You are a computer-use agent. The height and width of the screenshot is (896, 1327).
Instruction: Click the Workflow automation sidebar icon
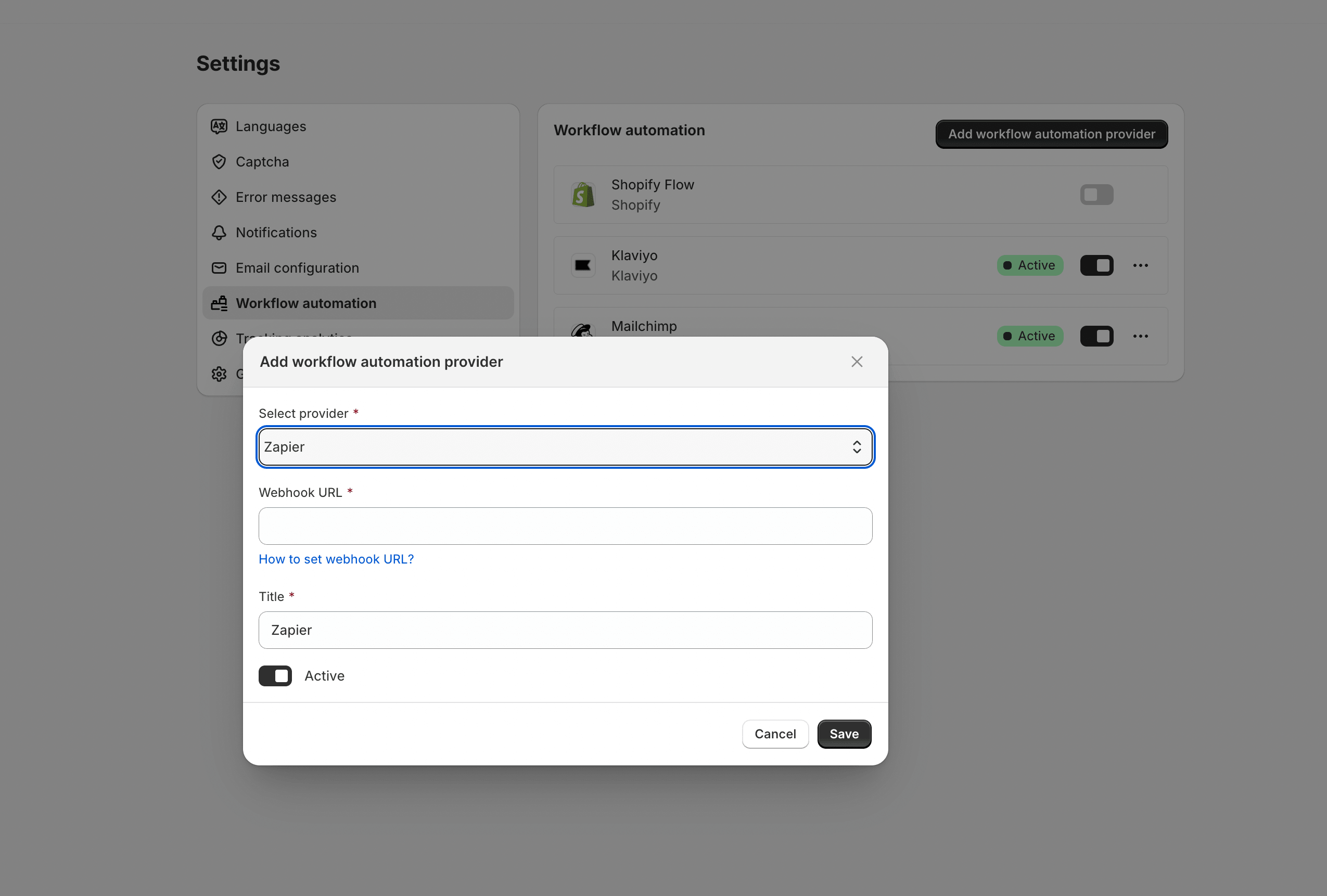click(219, 303)
